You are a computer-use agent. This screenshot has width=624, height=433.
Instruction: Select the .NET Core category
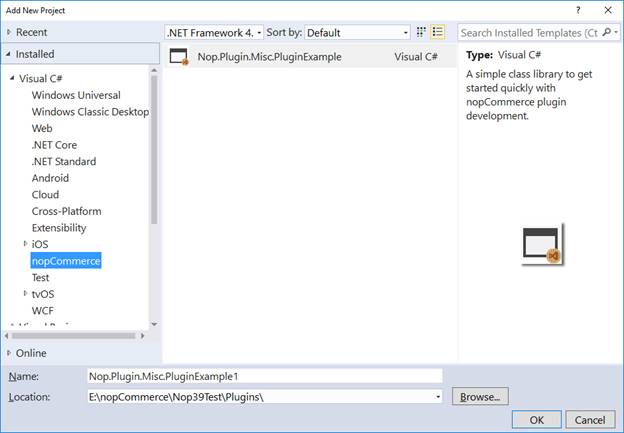[54, 145]
